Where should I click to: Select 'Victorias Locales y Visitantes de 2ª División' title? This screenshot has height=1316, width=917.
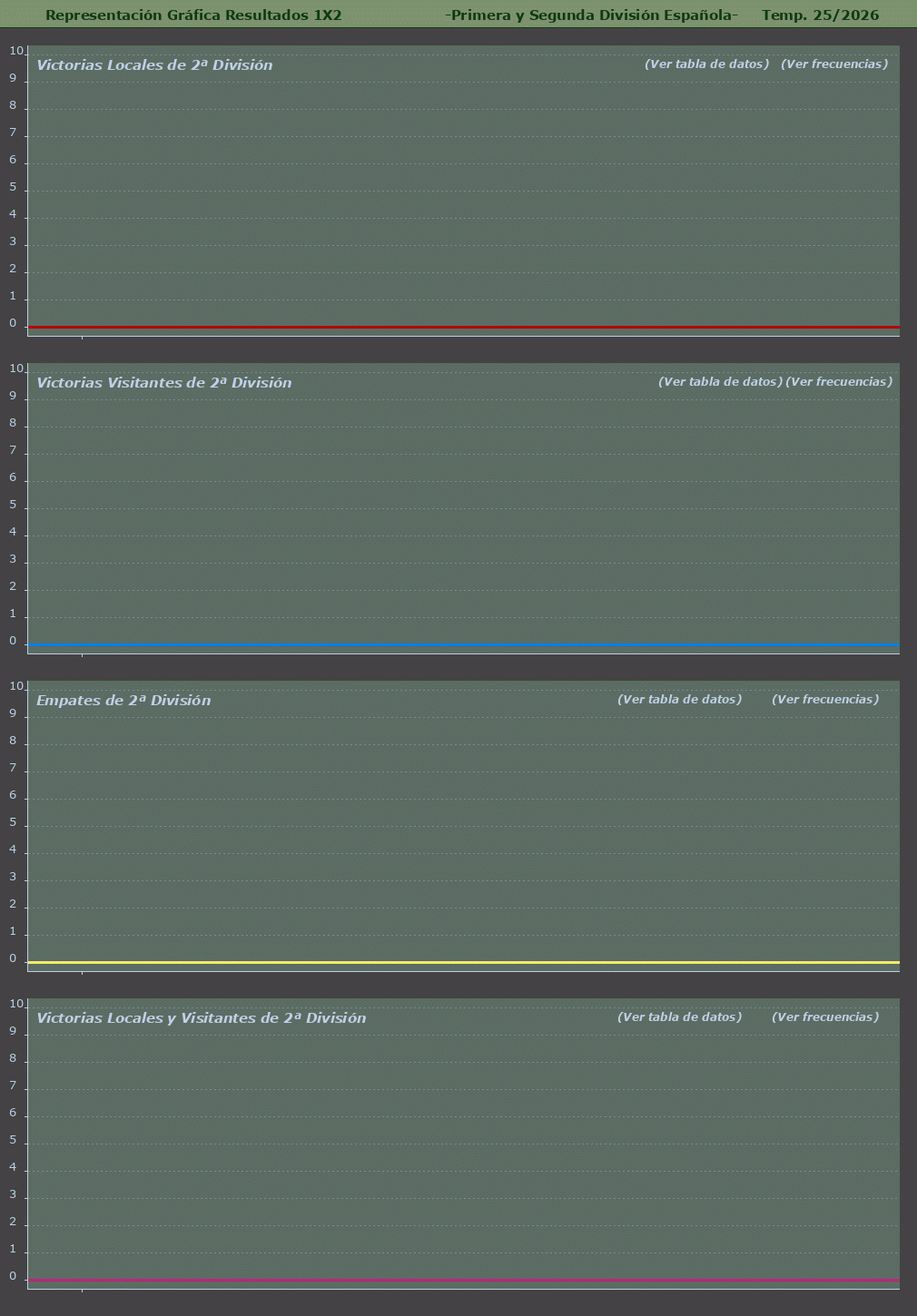click(x=202, y=1018)
